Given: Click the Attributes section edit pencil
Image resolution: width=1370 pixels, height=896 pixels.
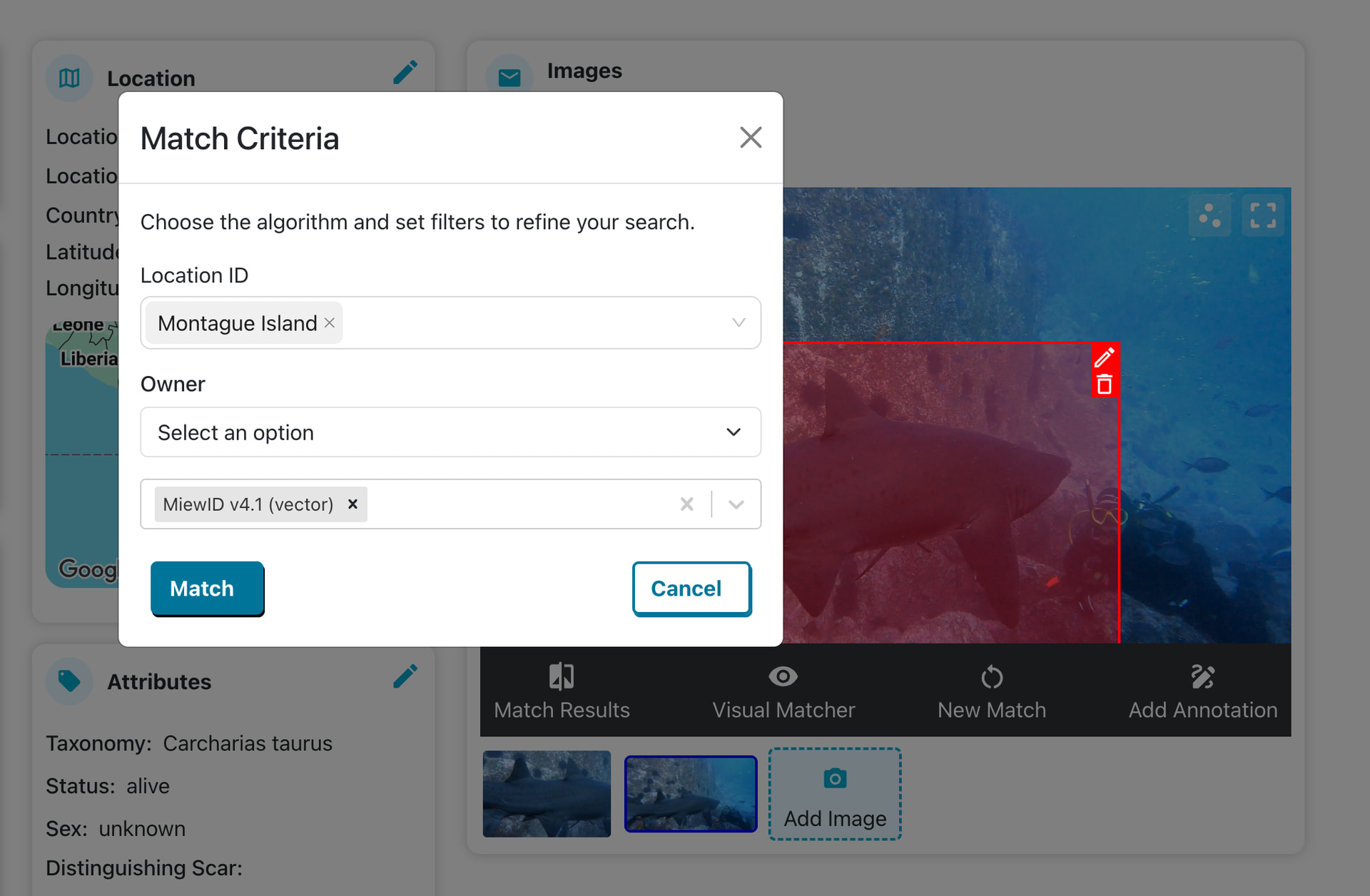Looking at the screenshot, I should click(x=405, y=676).
